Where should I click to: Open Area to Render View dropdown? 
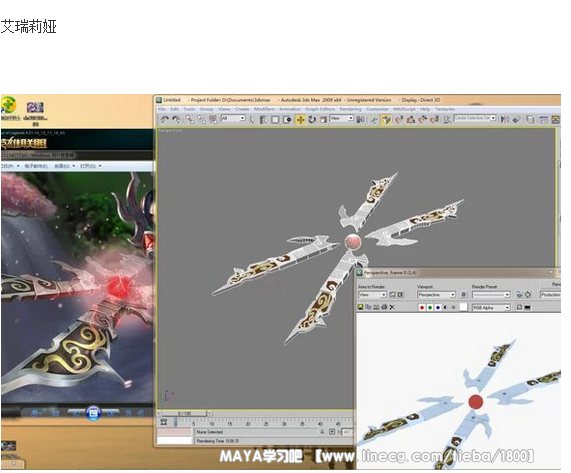pyautogui.click(x=372, y=295)
